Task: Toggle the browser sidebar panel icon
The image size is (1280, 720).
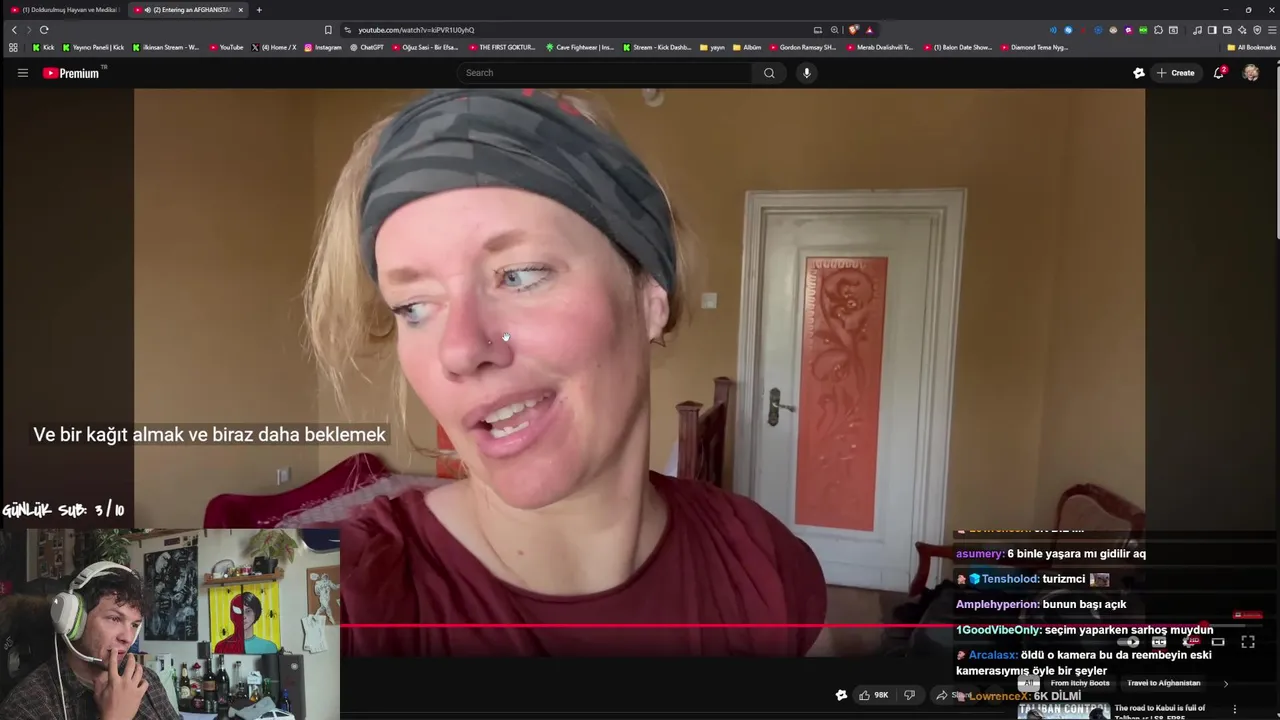Action: point(1212,30)
